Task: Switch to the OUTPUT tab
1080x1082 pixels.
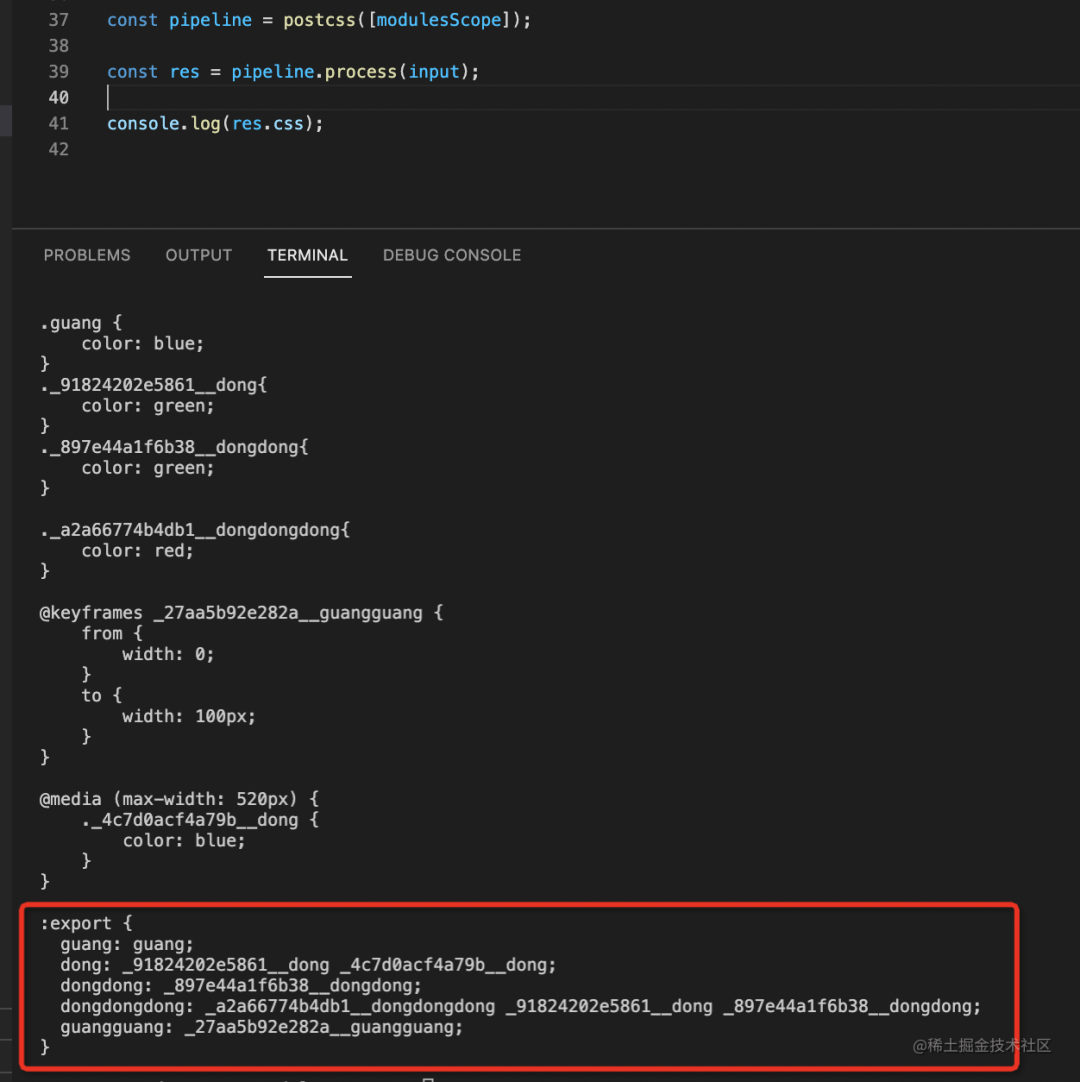Action: point(198,255)
